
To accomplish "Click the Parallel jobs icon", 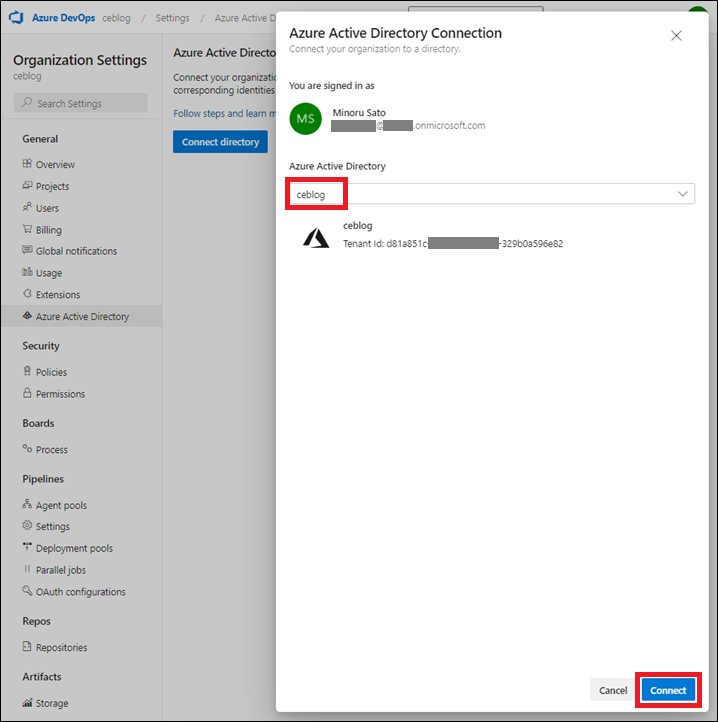I will [x=27, y=569].
